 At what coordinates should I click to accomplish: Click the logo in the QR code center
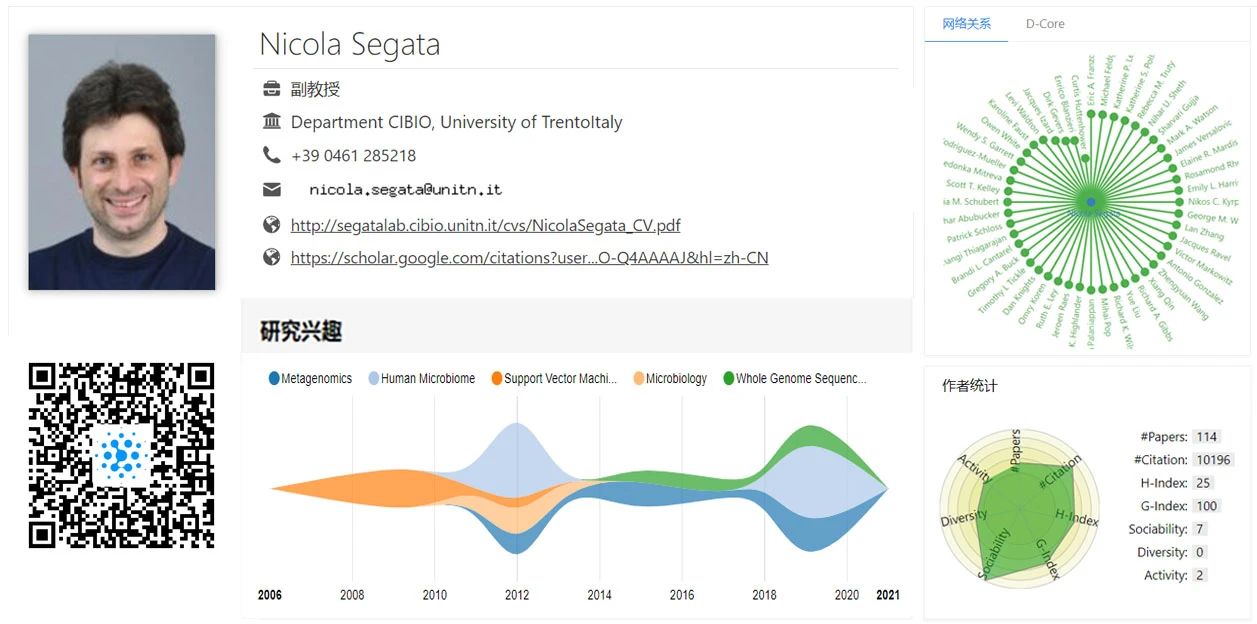122,456
